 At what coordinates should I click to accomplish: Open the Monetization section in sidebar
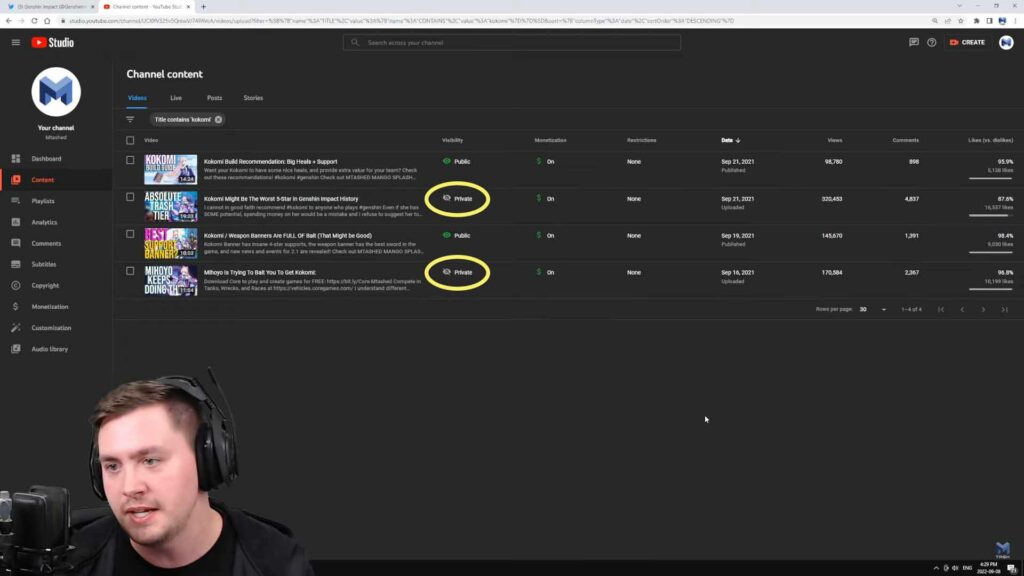point(49,307)
